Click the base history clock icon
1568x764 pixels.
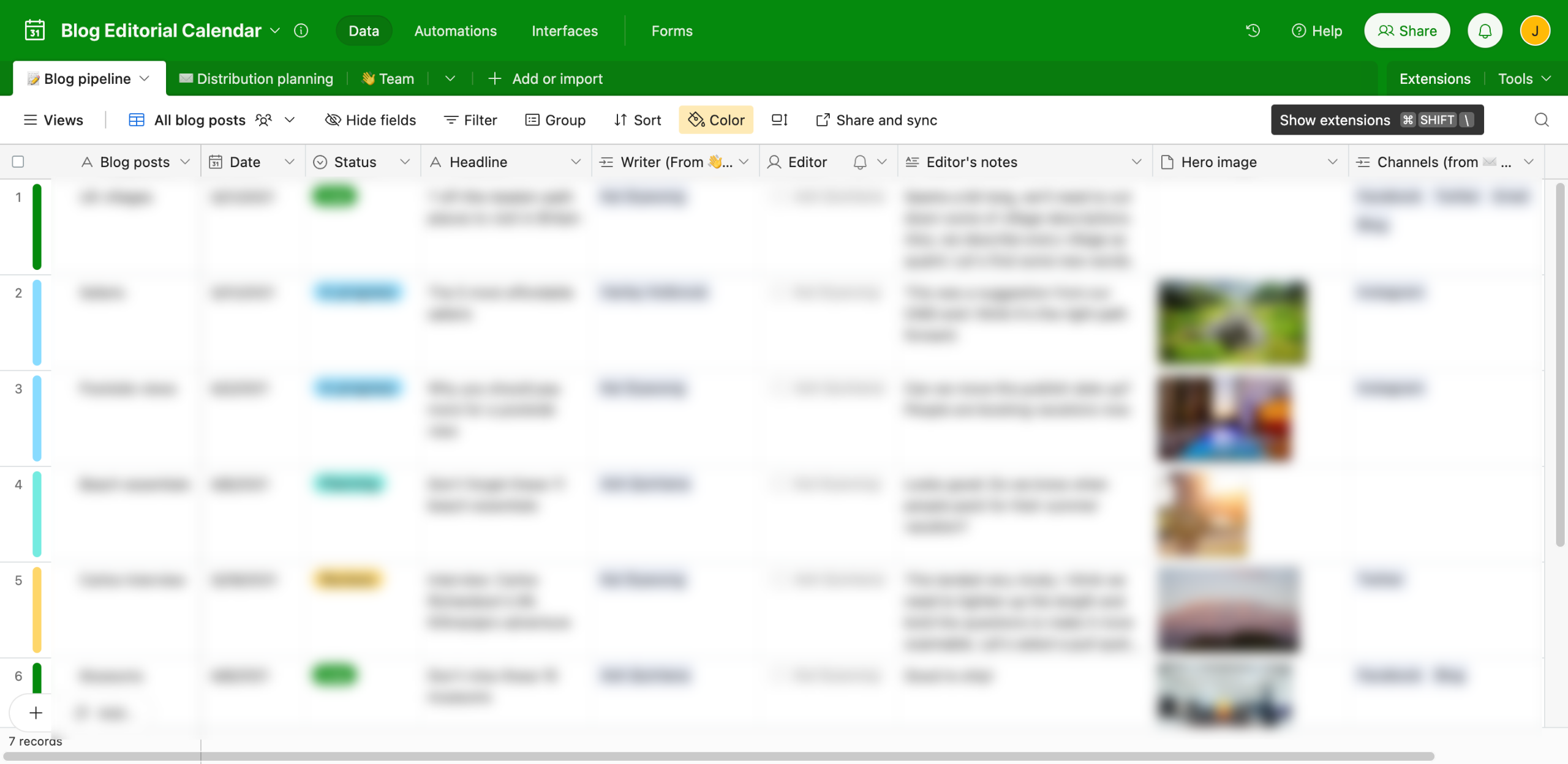[x=1253, y=31]
